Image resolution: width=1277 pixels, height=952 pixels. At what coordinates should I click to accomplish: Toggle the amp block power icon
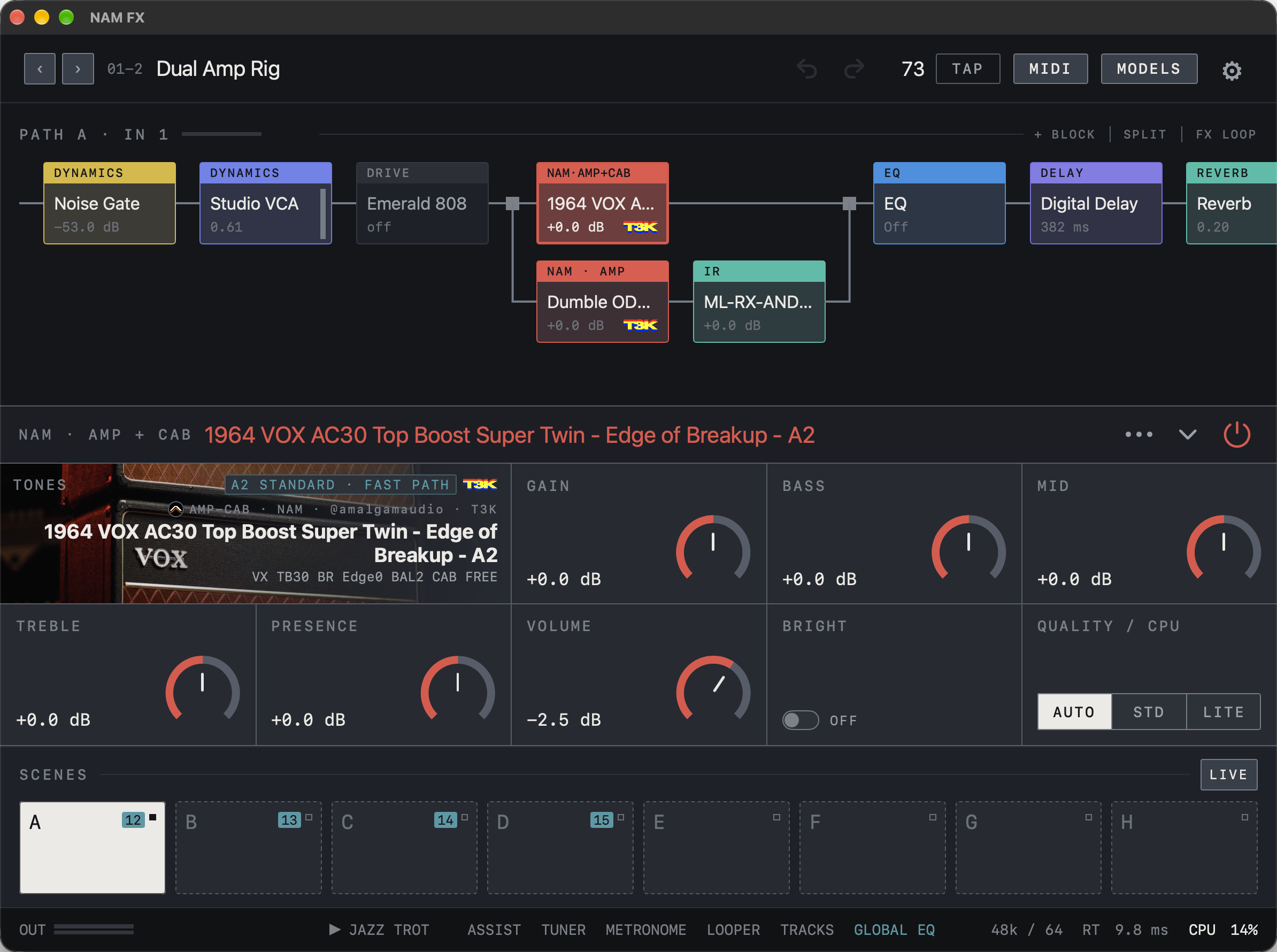click(1237, 434)
